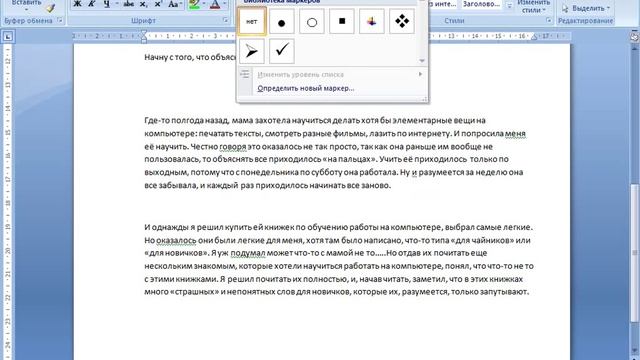Choose the filled black circle bullet

[282, 21]
